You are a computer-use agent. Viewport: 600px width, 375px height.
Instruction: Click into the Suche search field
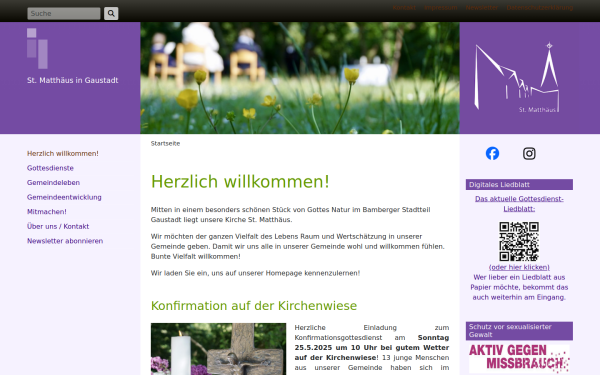point(64,13)
